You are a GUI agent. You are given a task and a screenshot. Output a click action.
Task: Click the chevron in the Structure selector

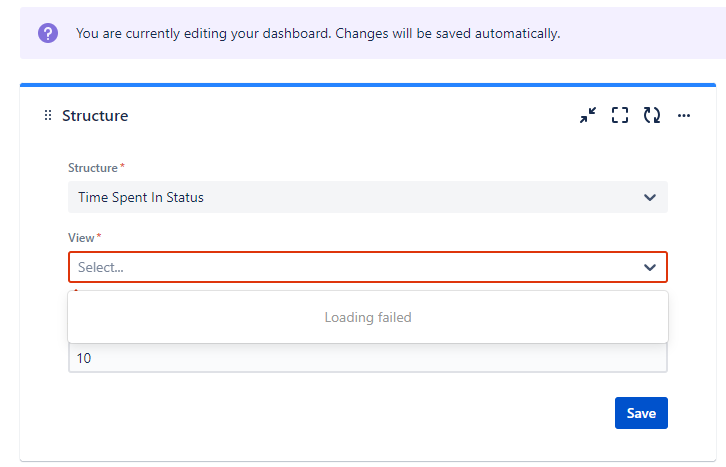coord(650,198)
